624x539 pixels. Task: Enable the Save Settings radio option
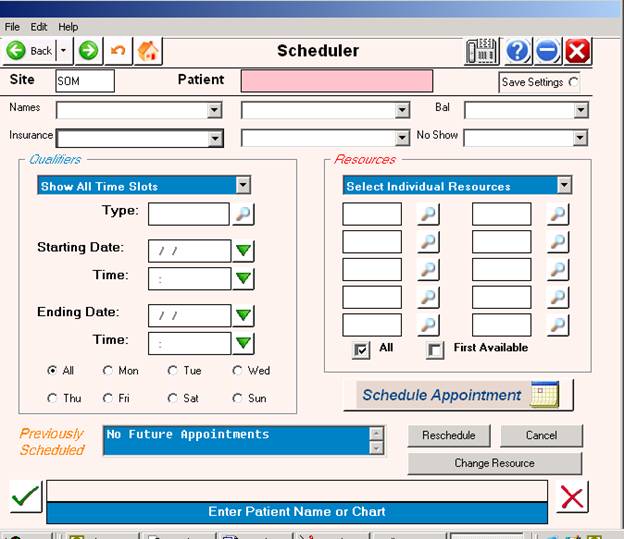tap(573, 82)
